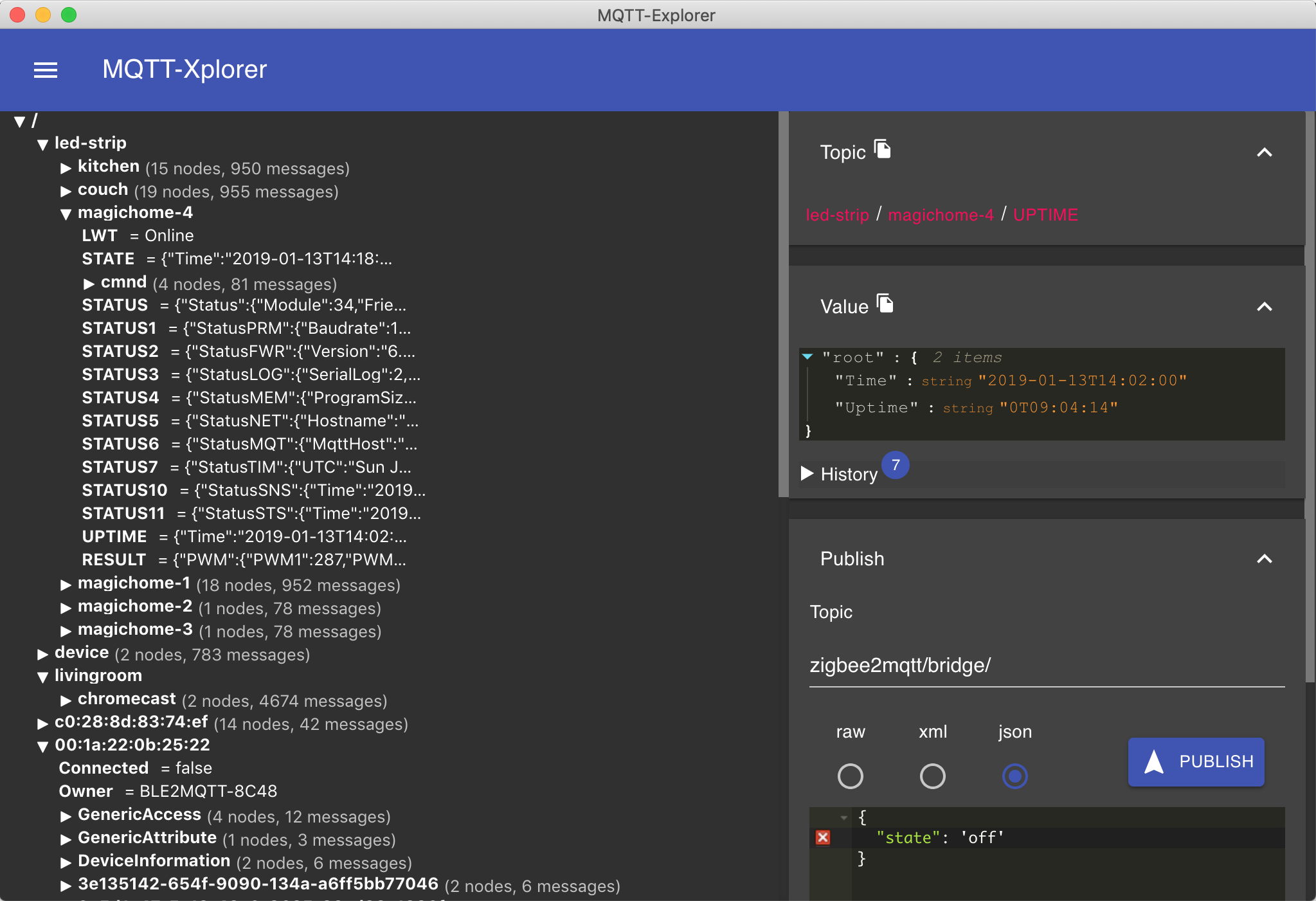
Task: Click the right sidebar scrollbar
Action: pos(1310,396)
